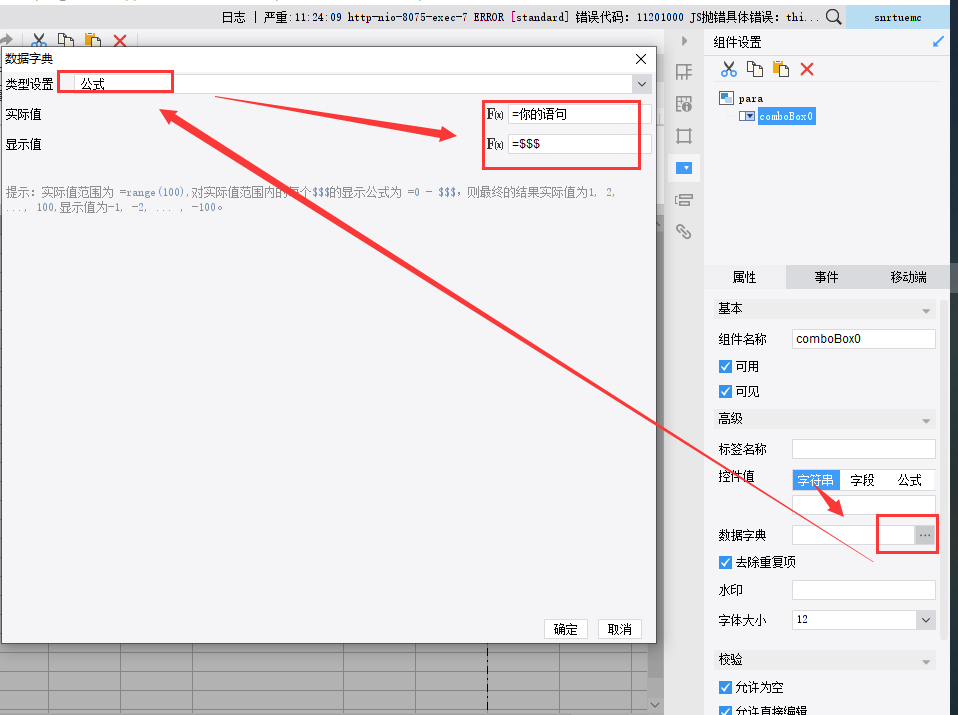Click the 取消 button
The image size is (958, 715).
pyautogui.click(x=620, y=629)
